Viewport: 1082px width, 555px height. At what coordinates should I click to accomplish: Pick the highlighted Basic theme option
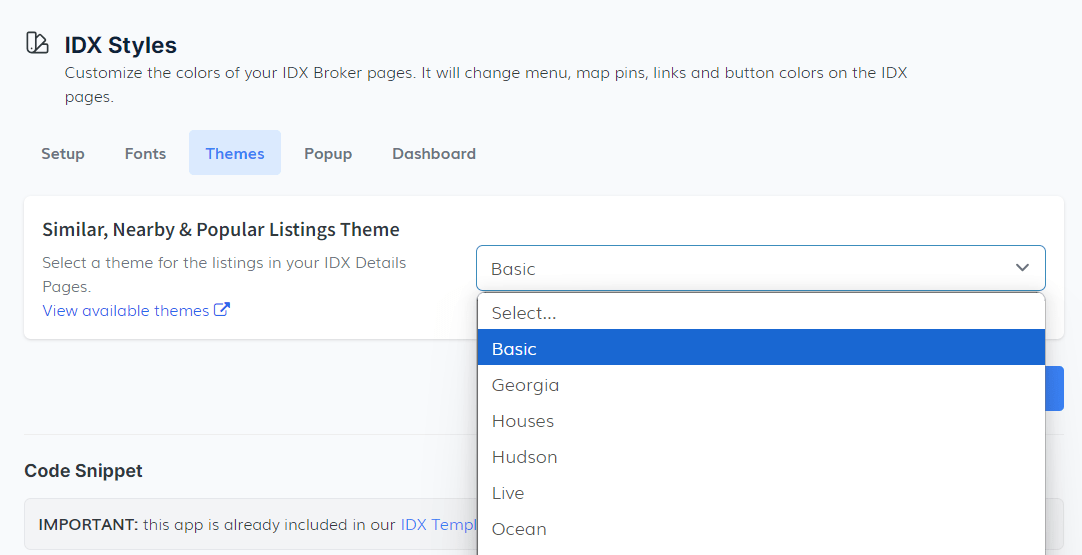tap(760, 349)
